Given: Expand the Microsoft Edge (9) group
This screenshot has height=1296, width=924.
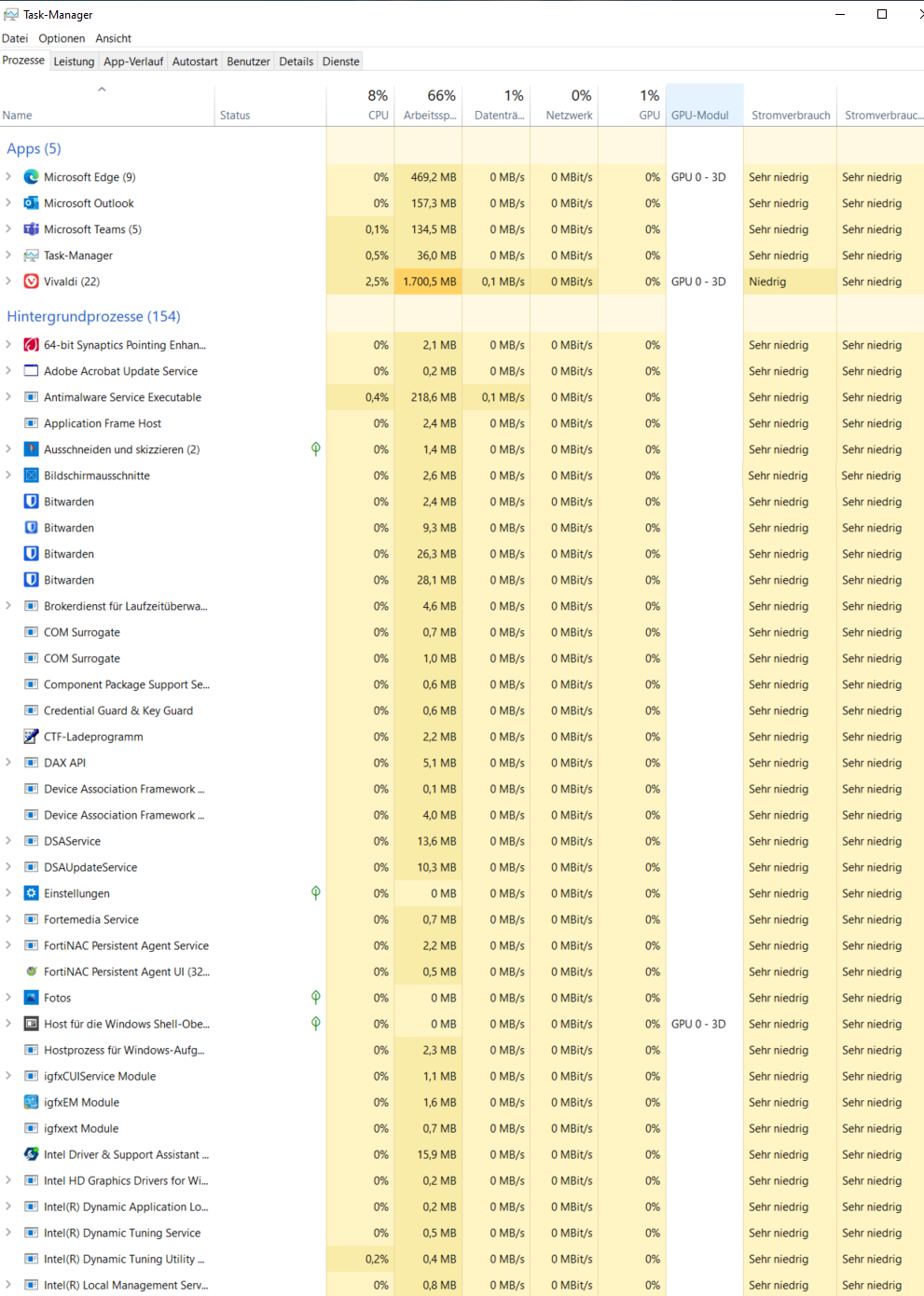Looking at the screenshot, I should tap(8, 176).
